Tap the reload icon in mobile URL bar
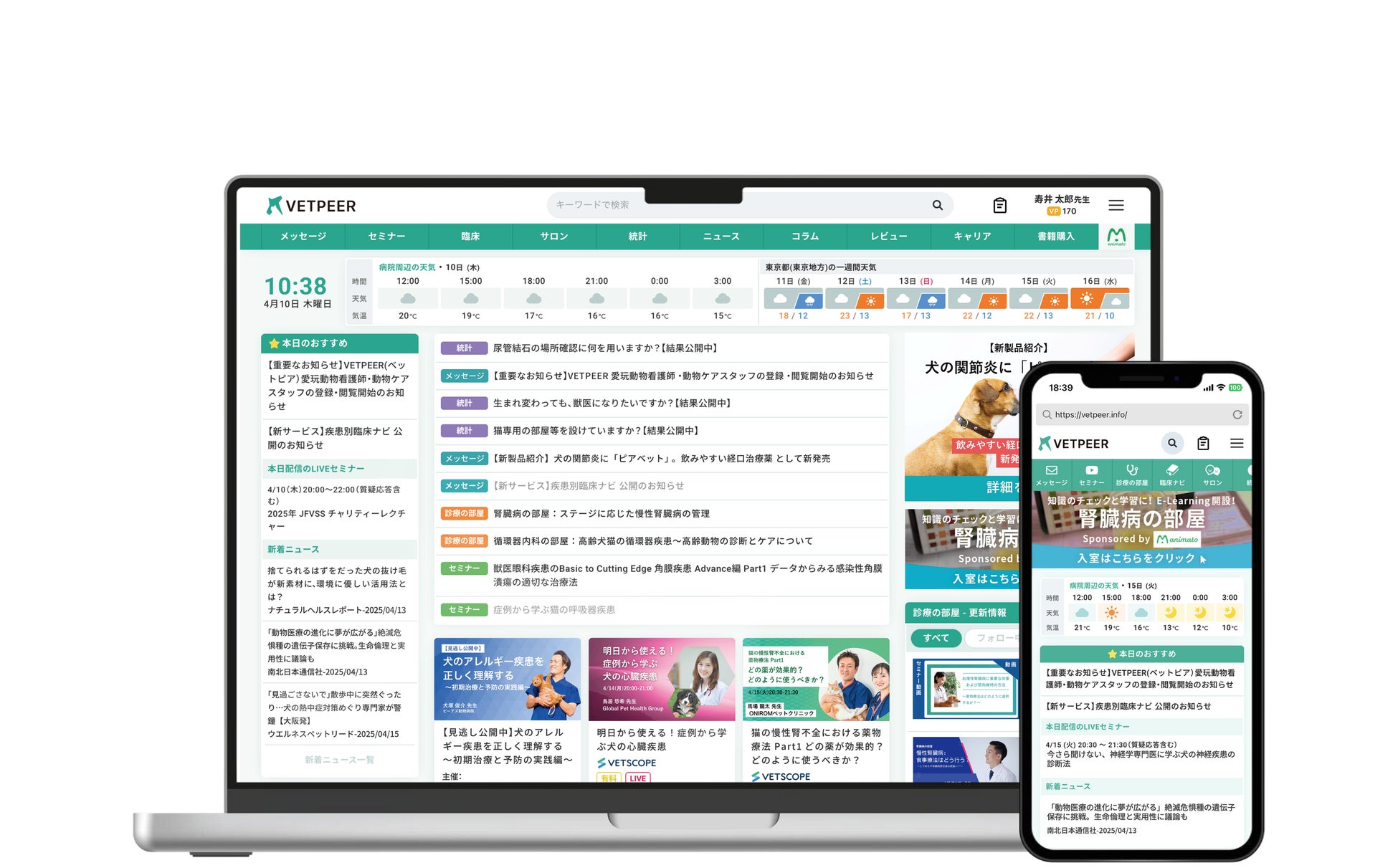Image resolution: width=1398 pixels, height=868 pixels. pyautogui.click(x=1237, y=414)
